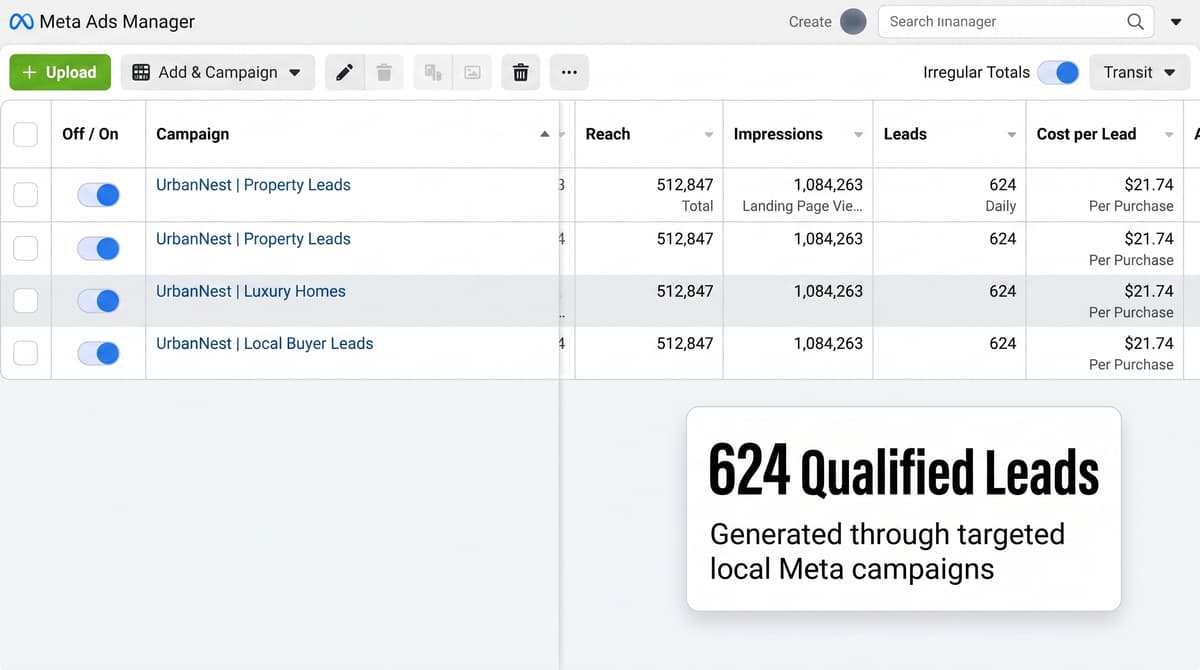
Task: Click the Irregular Totals label text
Action: click(976, 72)
